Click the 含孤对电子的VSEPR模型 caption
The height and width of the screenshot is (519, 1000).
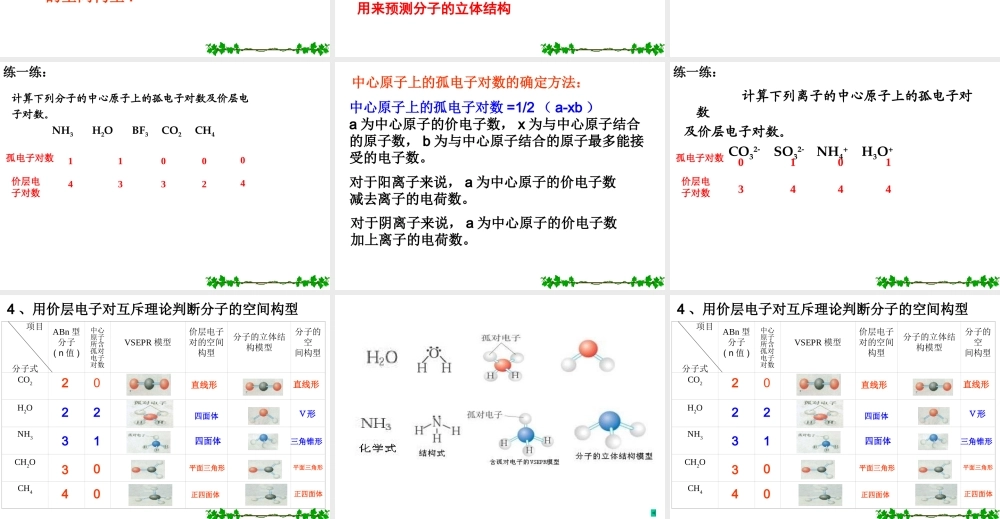524,462
